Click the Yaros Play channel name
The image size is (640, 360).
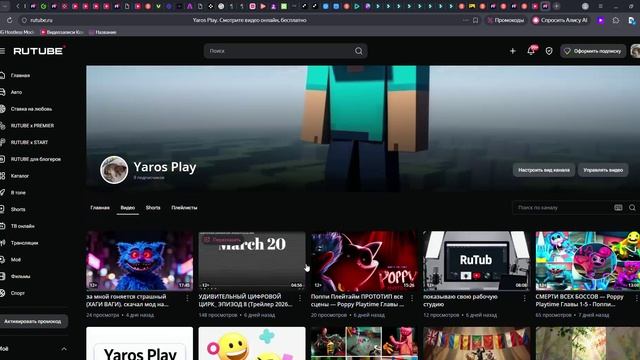click(x=165, y=167)
